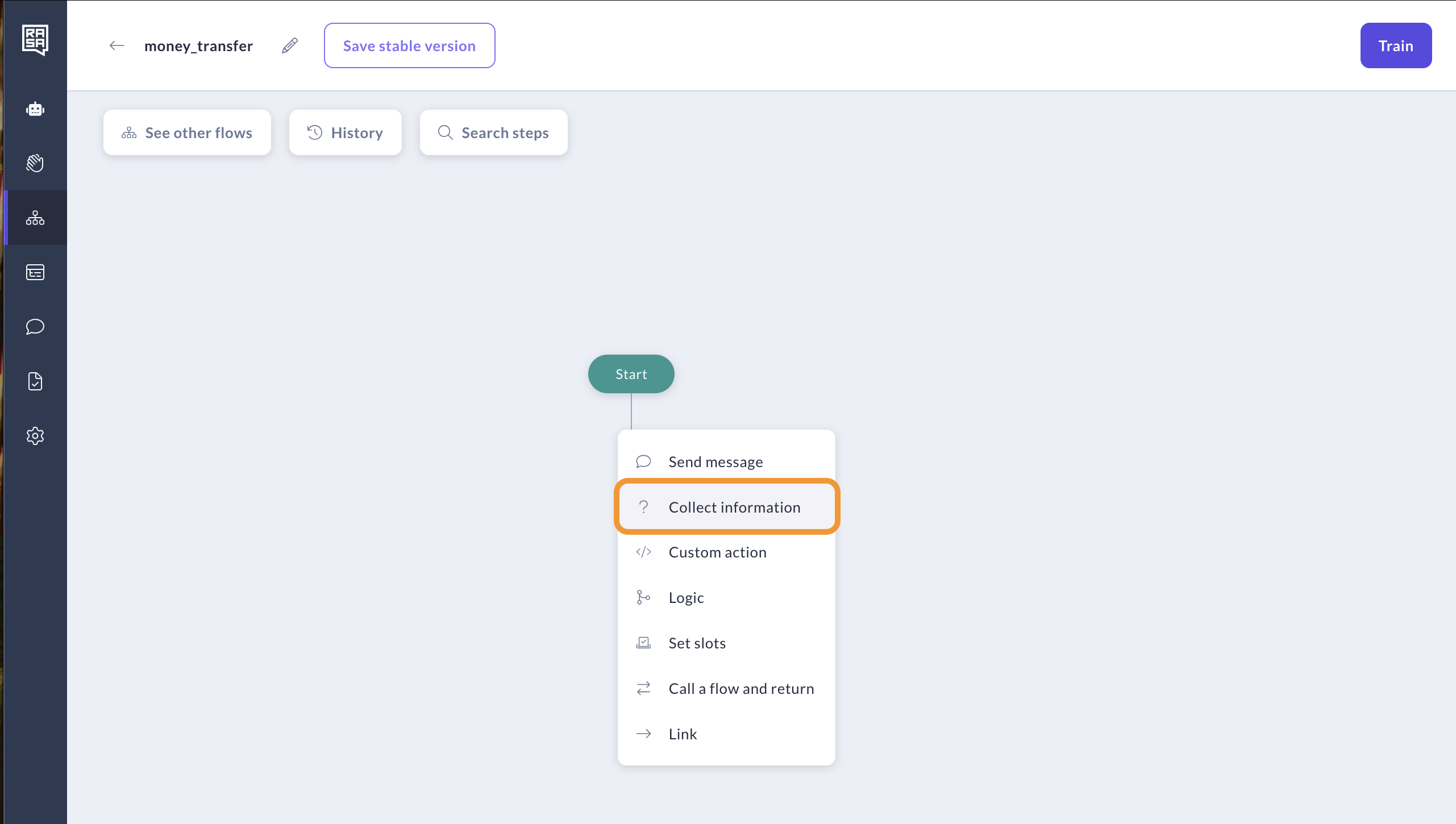This screenshot has height=824, width=1456.
Task: Select Send message from the step menu
Action: coord(715,461)
